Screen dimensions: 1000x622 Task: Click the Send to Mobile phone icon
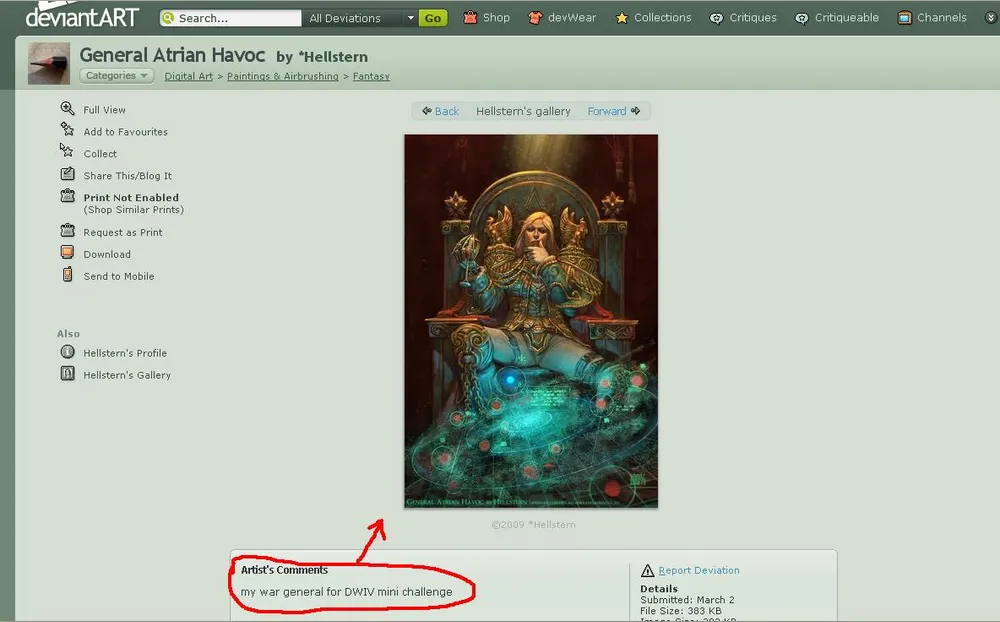[x=68, y=274]
